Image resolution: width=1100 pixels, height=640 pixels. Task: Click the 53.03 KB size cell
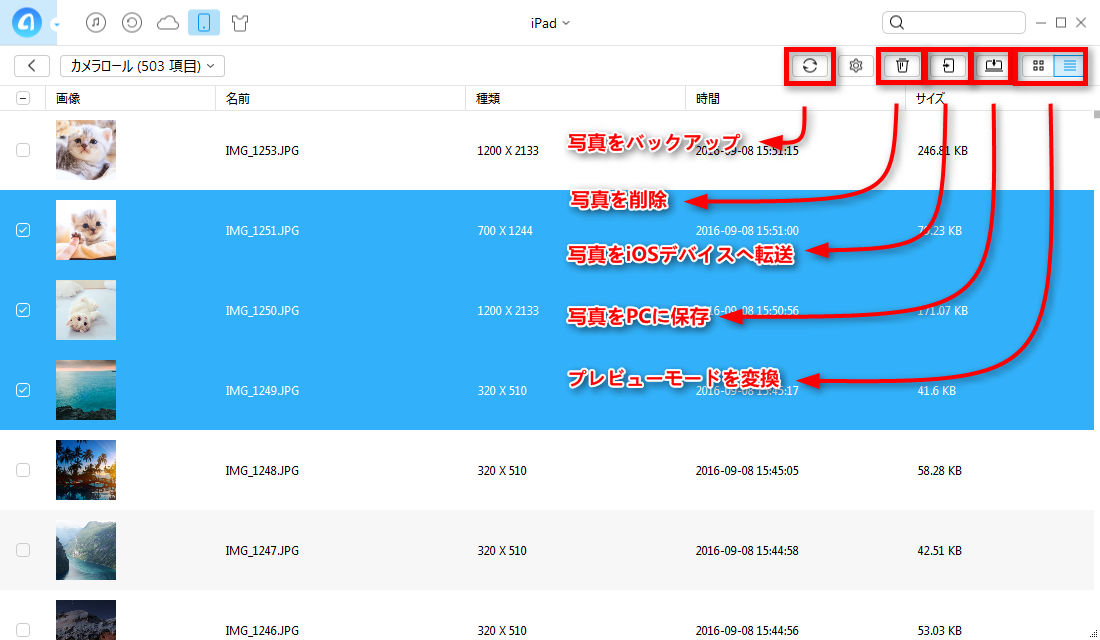point(939,631)
